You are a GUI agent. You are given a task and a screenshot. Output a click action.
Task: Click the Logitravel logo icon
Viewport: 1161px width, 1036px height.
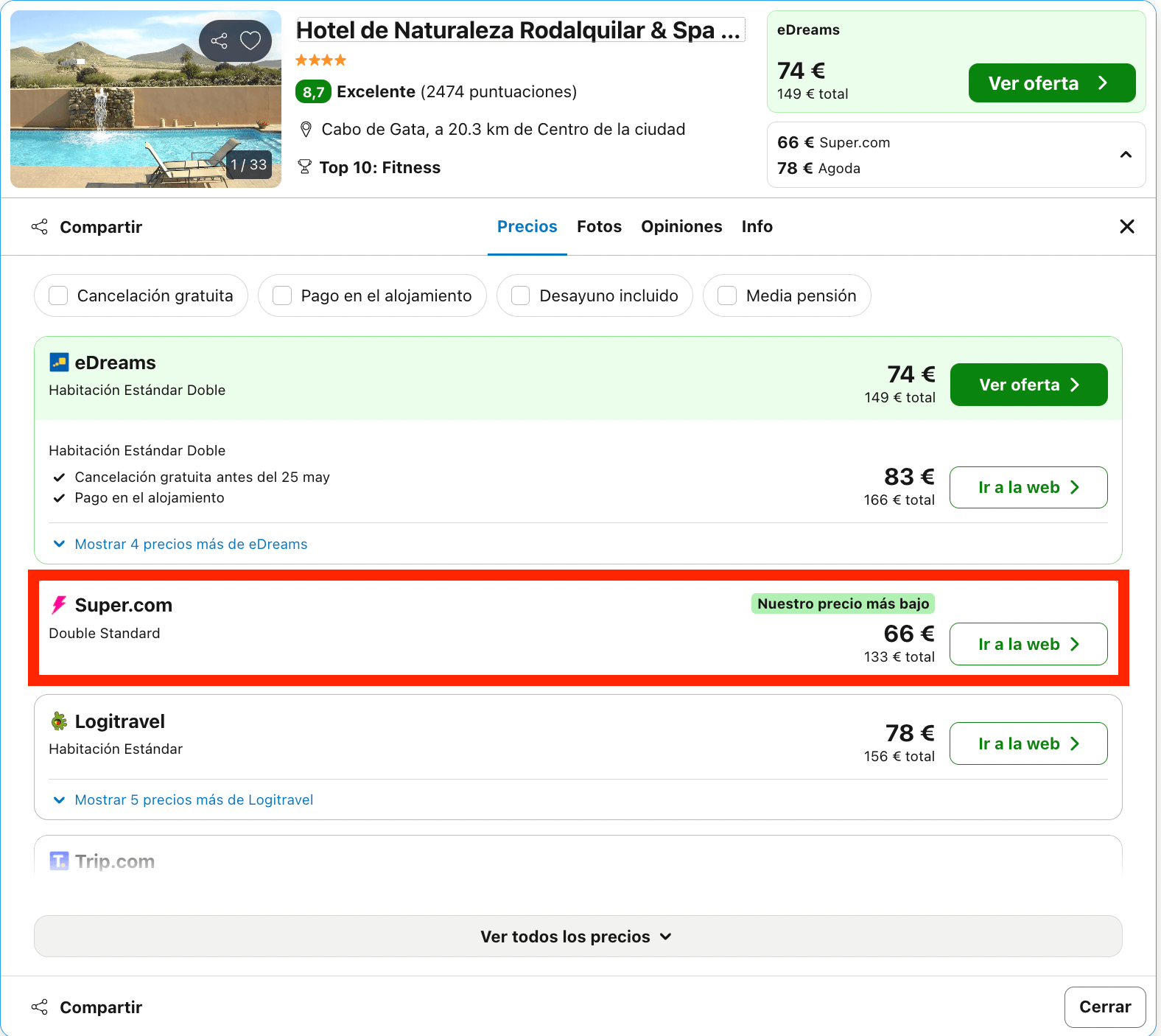point(59,721)
